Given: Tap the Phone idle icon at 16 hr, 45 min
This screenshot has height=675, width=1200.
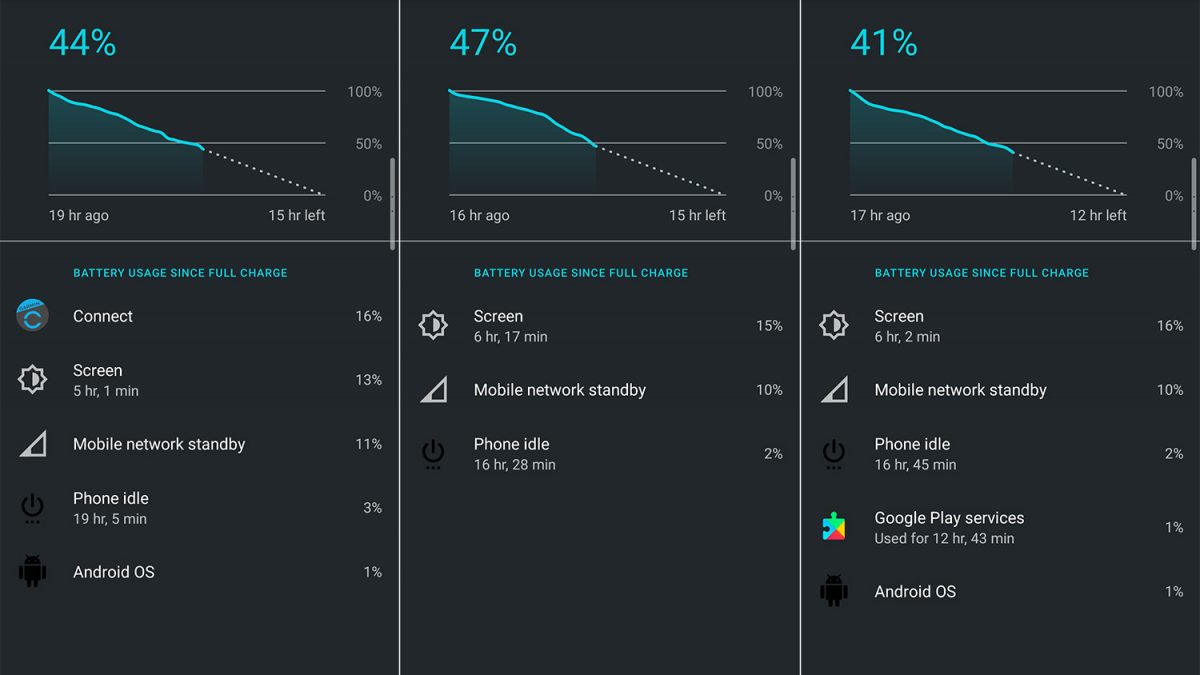Looking at the screenshot, I should (834, 454).
